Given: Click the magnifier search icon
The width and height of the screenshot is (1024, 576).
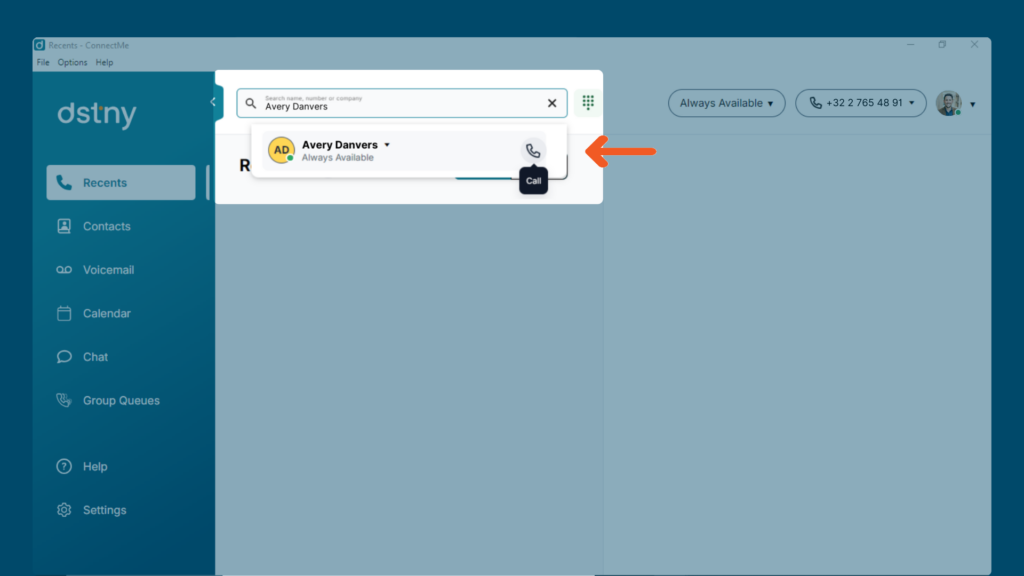Looking at the screenshot, I should pos(251,103).
